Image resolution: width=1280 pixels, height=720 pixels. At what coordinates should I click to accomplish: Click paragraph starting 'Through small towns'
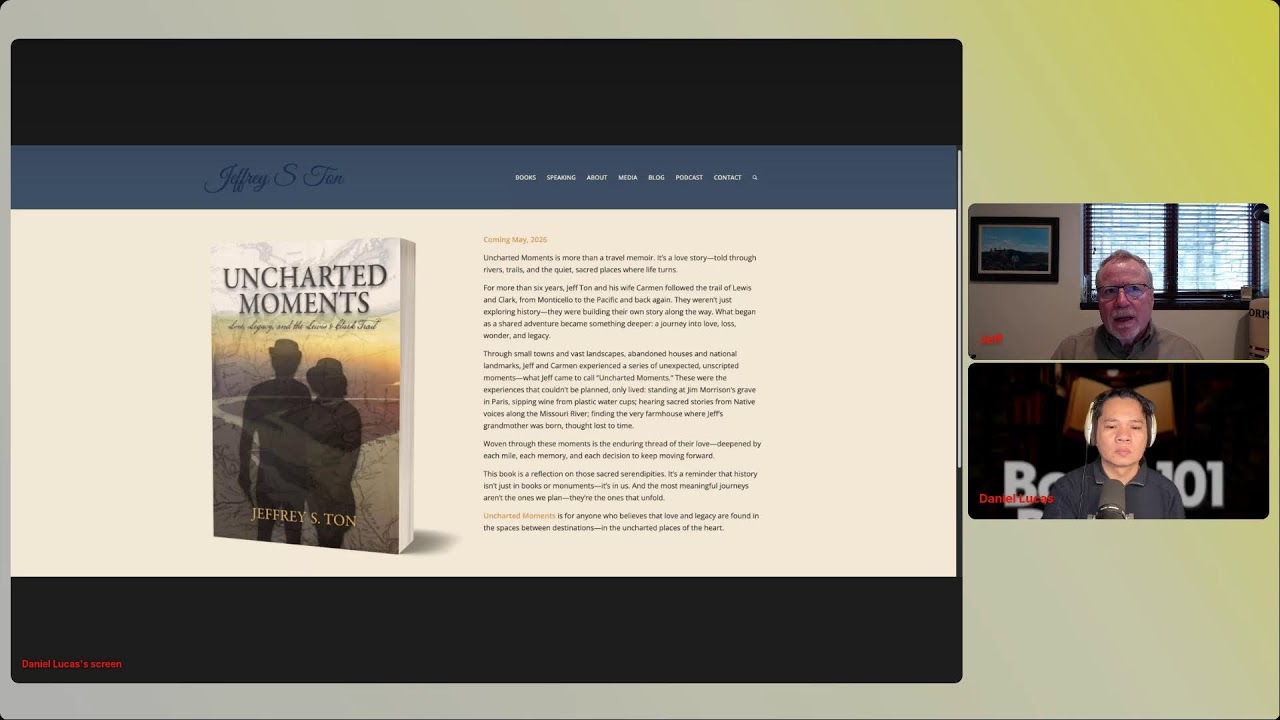(620, 390)
